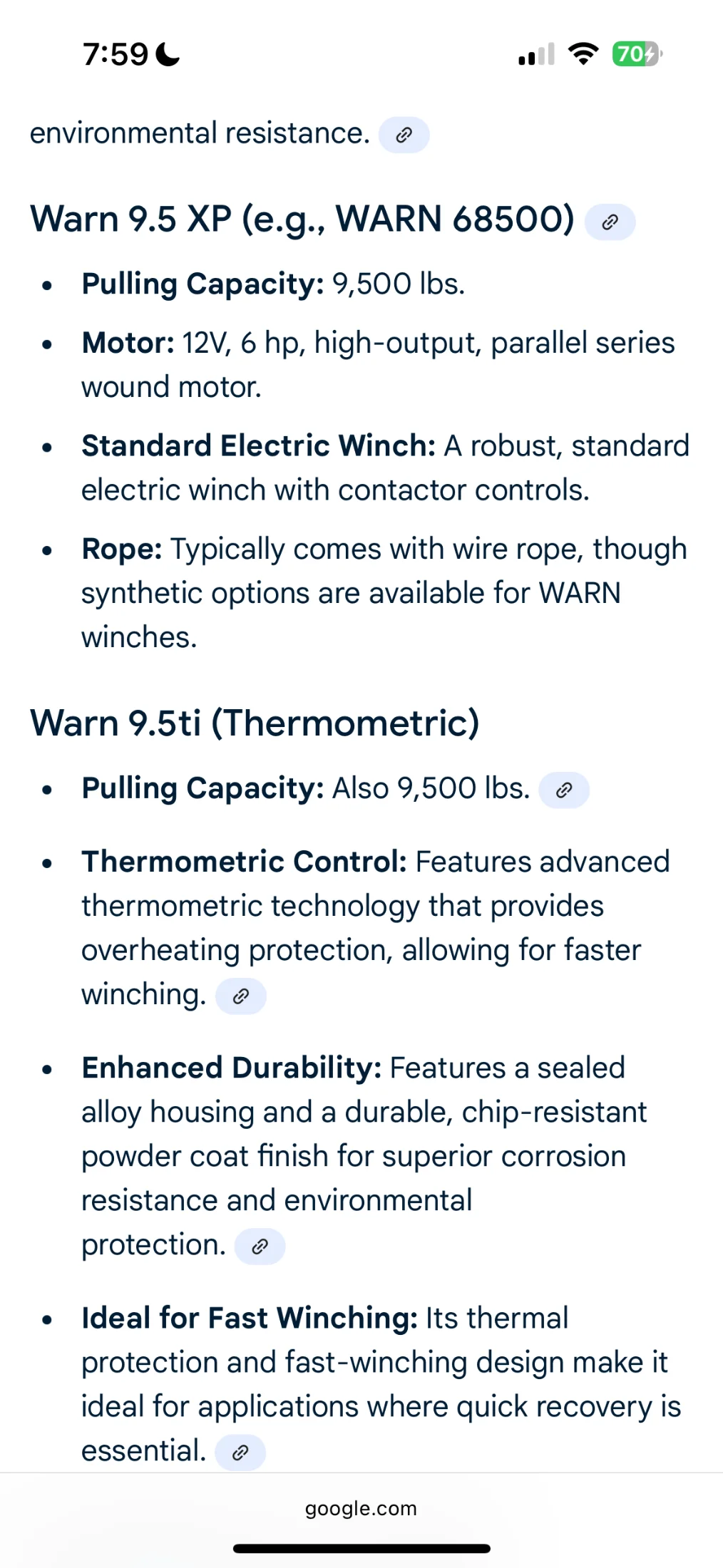Open the citation link beside Warn 9.5 XP heading
This screenshot has width=723, height=1568.
[610, 222]
